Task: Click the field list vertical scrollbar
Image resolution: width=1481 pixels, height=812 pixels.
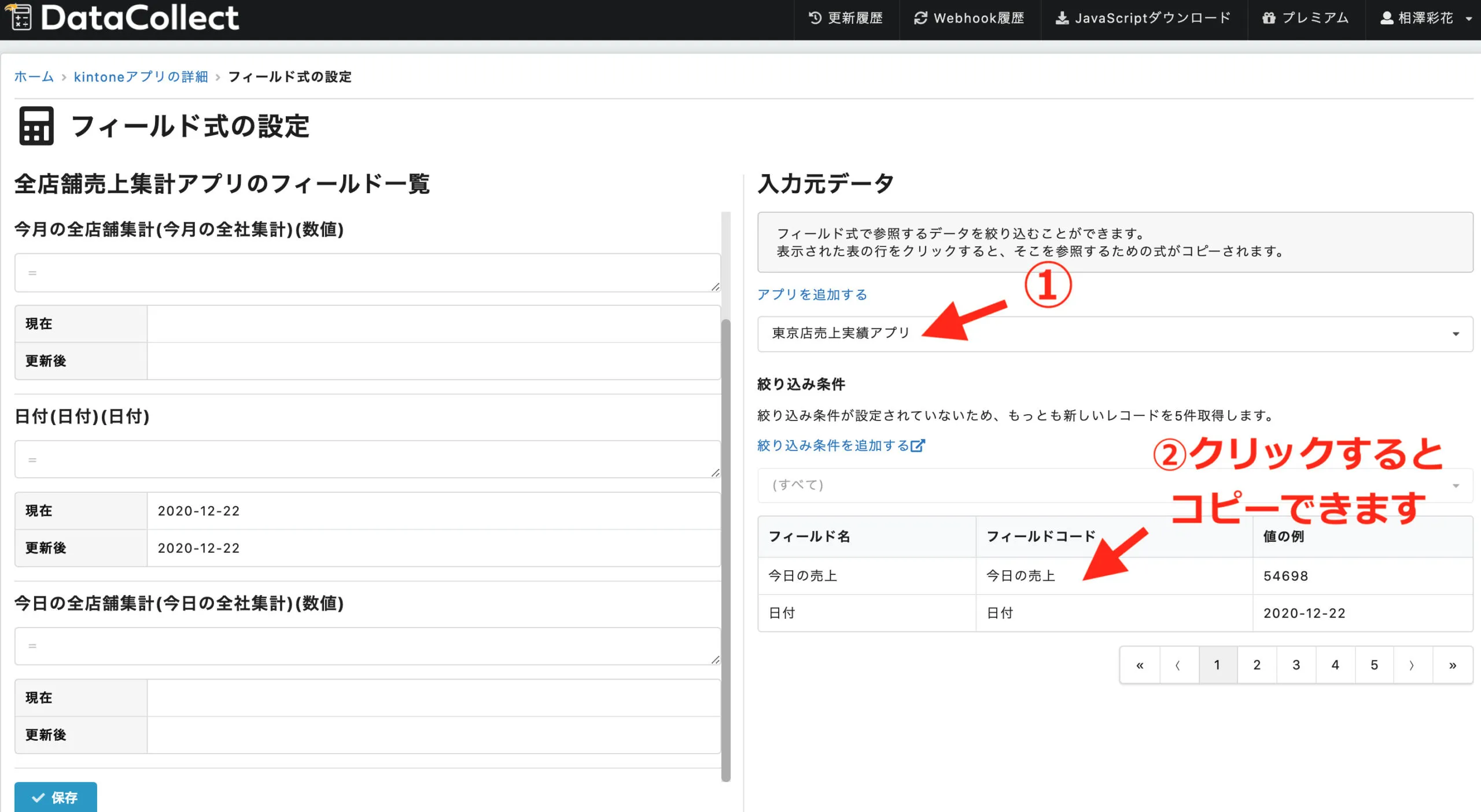Action: 725,548
